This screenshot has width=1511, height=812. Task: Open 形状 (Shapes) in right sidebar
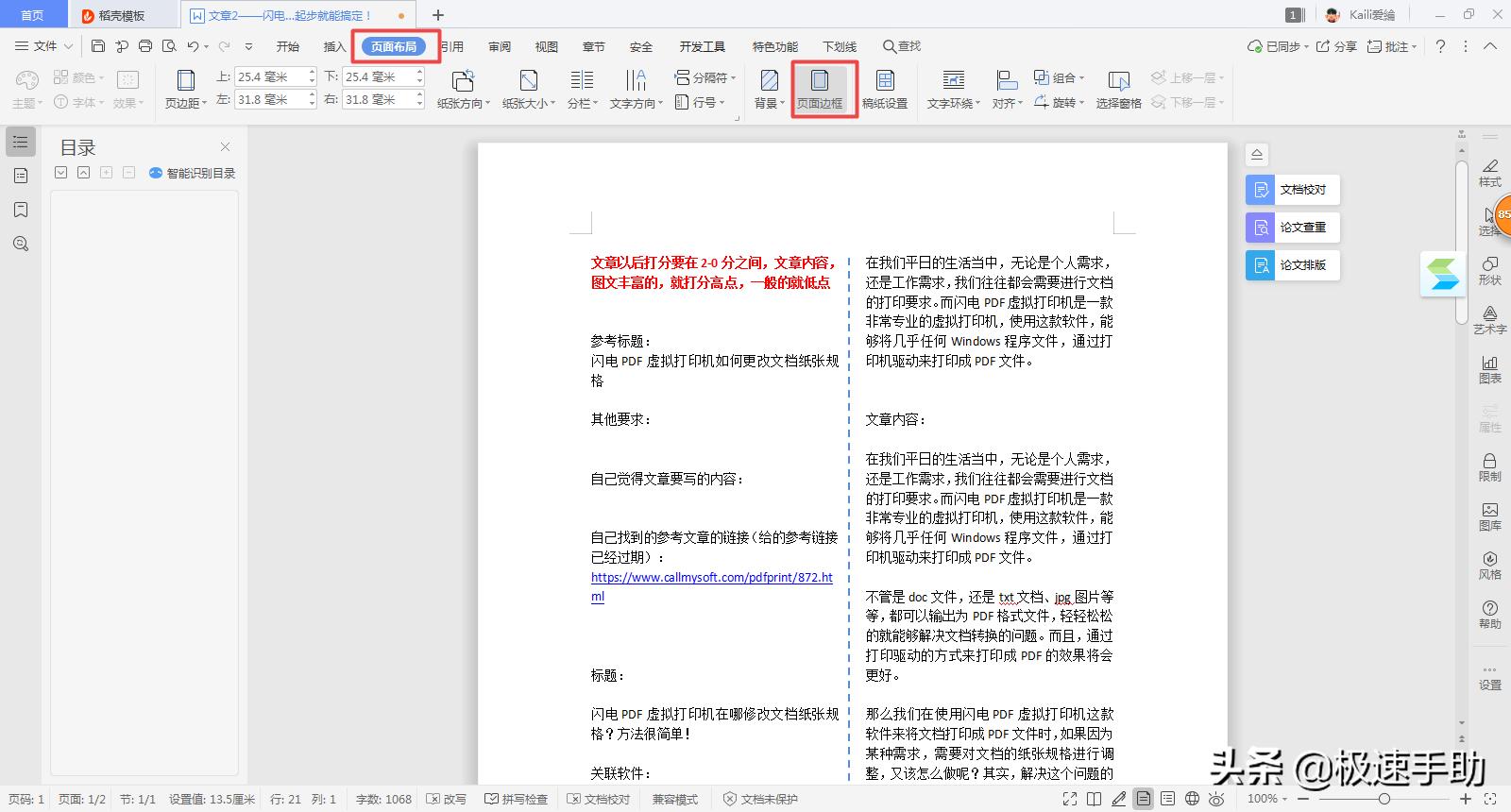coord(1489,270)
